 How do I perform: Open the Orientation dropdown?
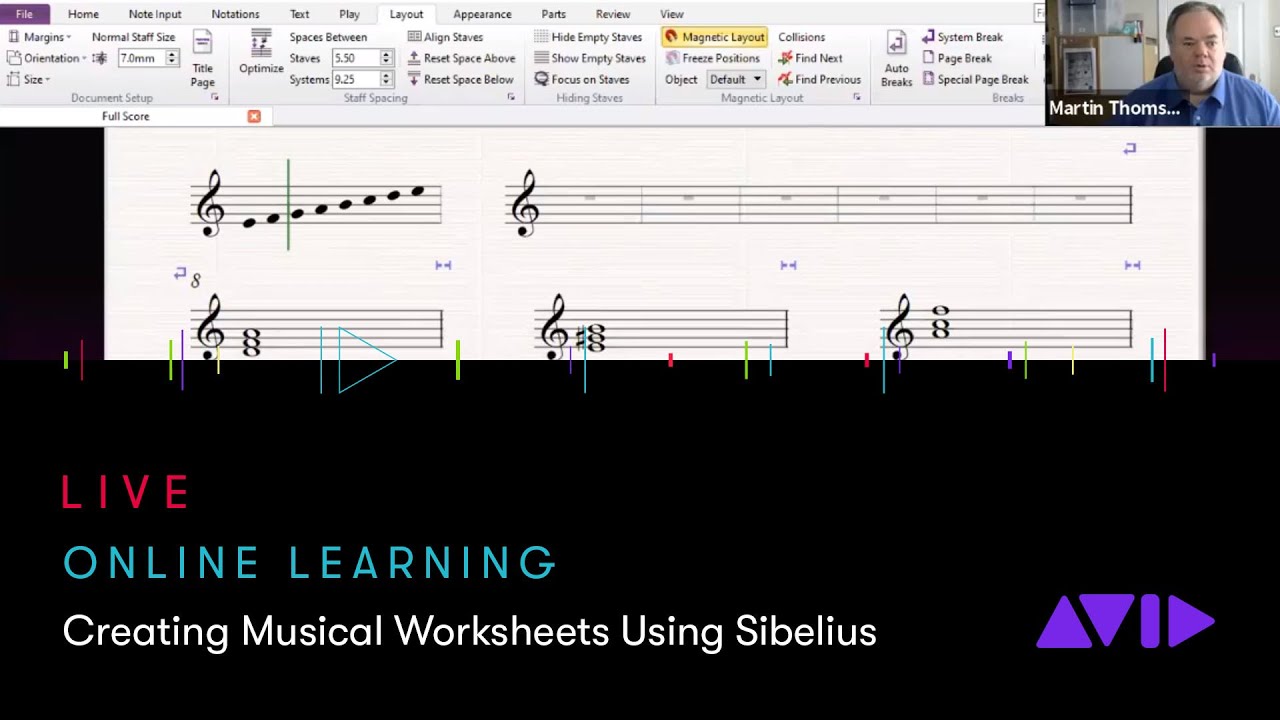click(47, 58)
